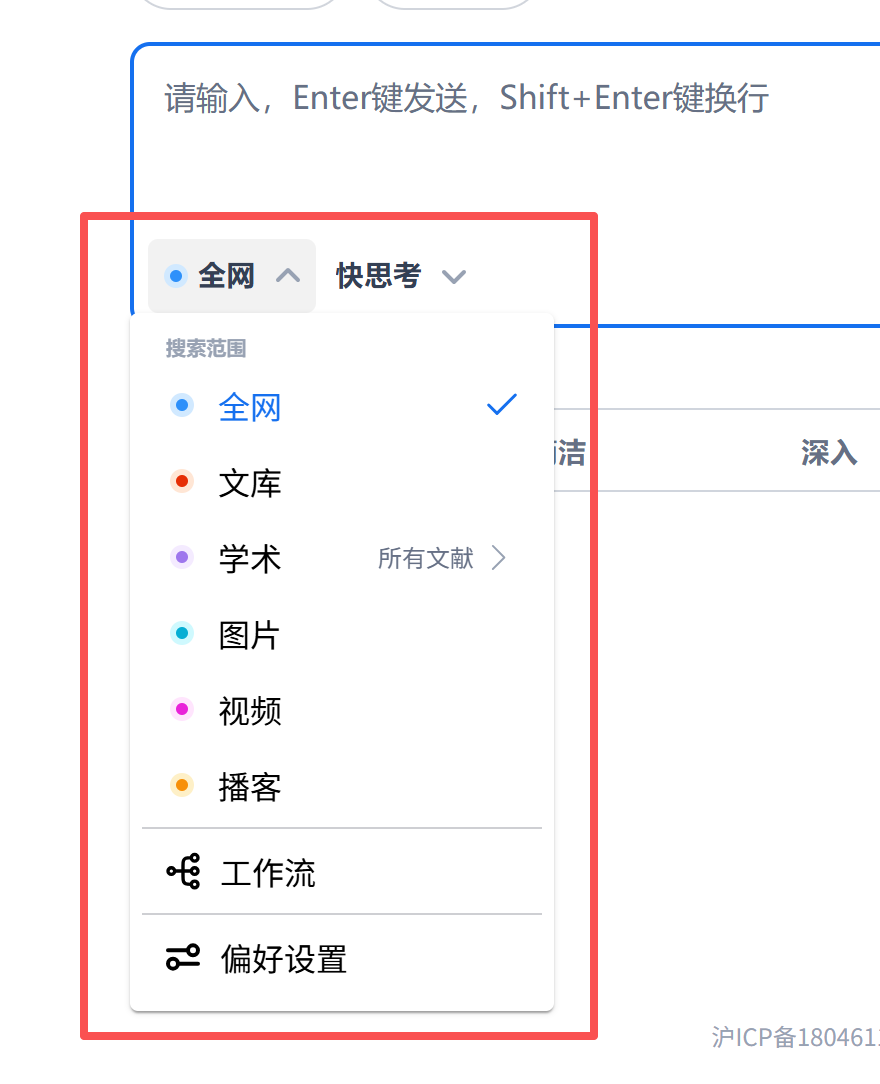
Task: Open 偏好设置 from the menu
Action: [x=283, y=958]
